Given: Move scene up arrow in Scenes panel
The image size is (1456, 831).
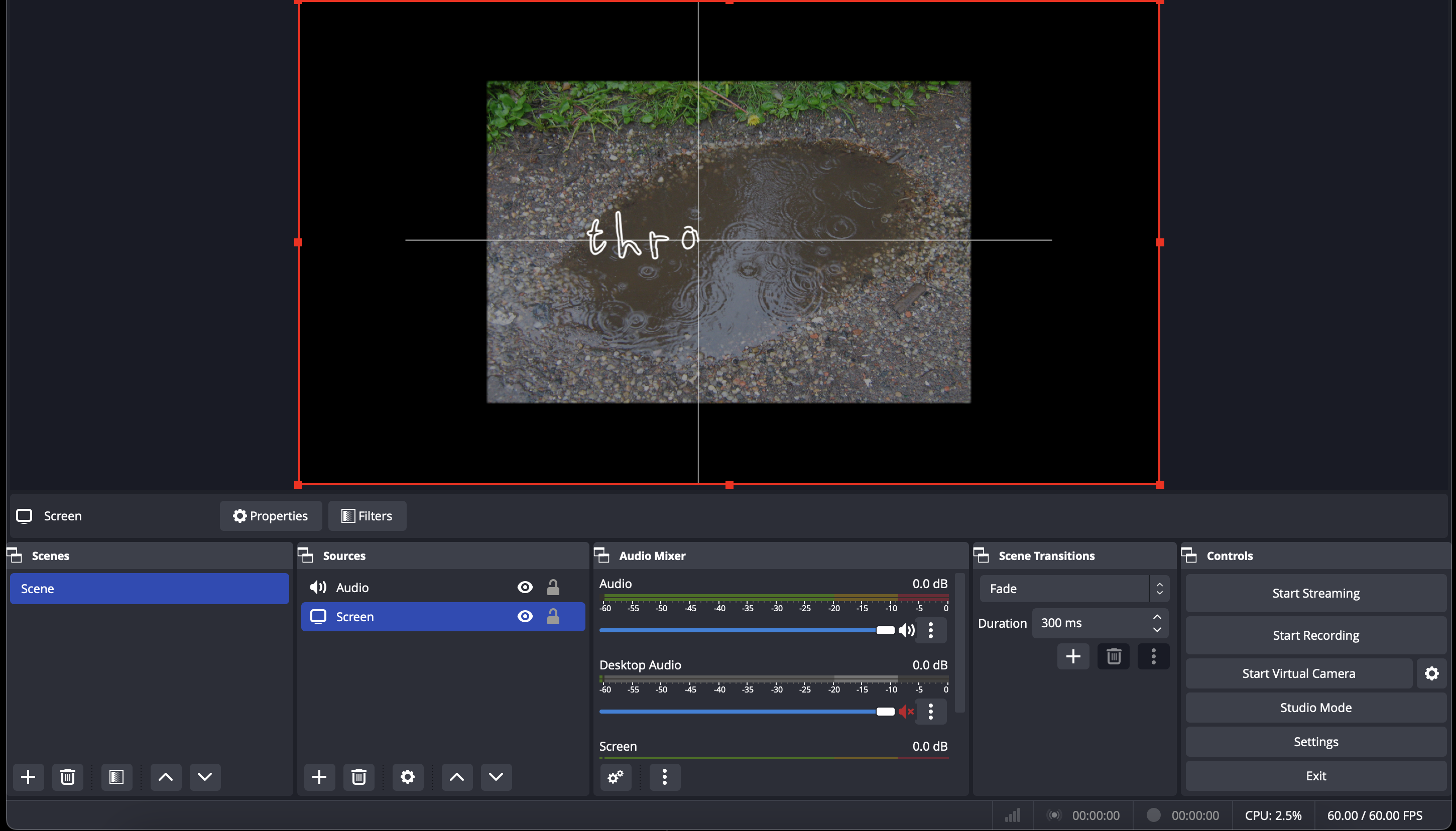Looking at the screenshot, I should pyautogui.click(x=166, y=777).
